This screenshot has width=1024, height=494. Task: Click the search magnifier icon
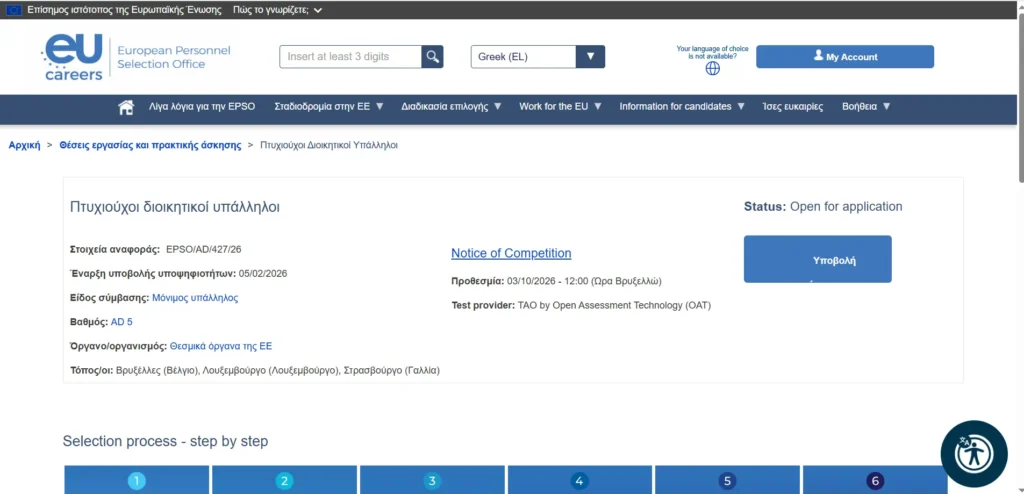click(x=432, y=57)
